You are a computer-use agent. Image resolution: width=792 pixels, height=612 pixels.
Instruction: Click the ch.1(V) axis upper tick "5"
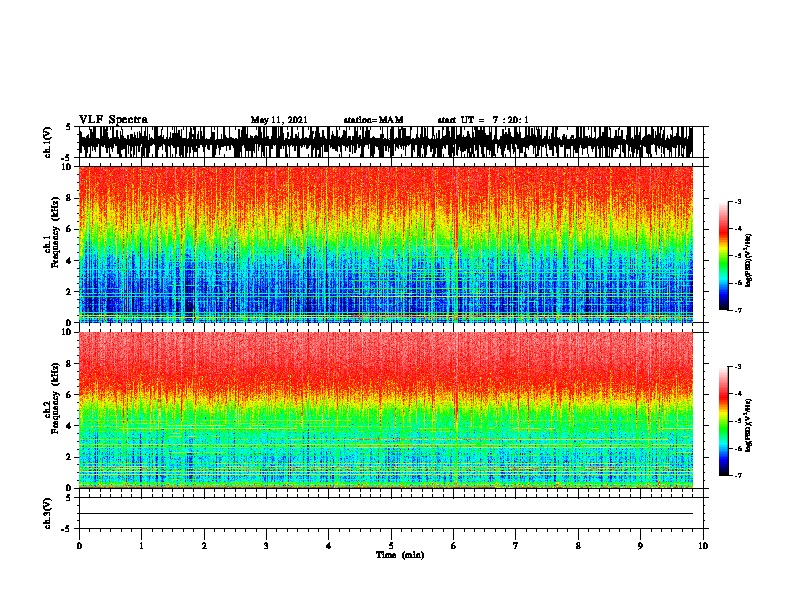[x=69, y=127]
